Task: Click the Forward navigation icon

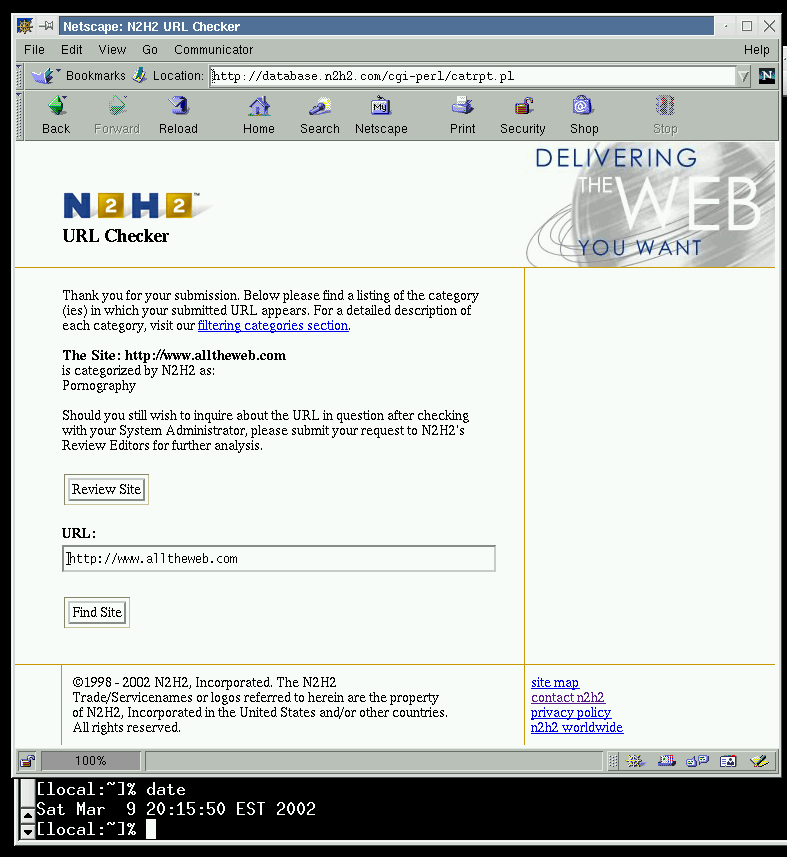Action: click(x=117, y=105)
